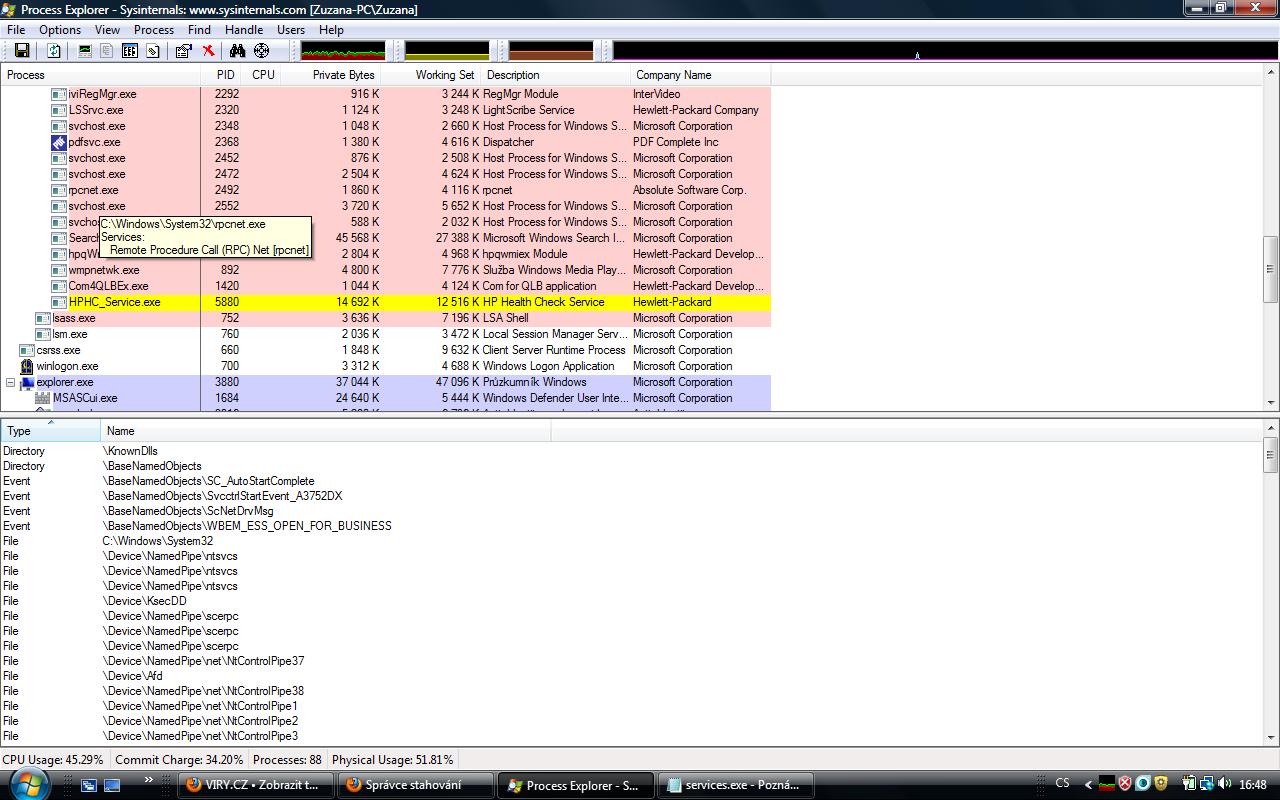Sort handles by the Type column
The width and height of the screenshot is (1280, 800).
coord(50,431)
